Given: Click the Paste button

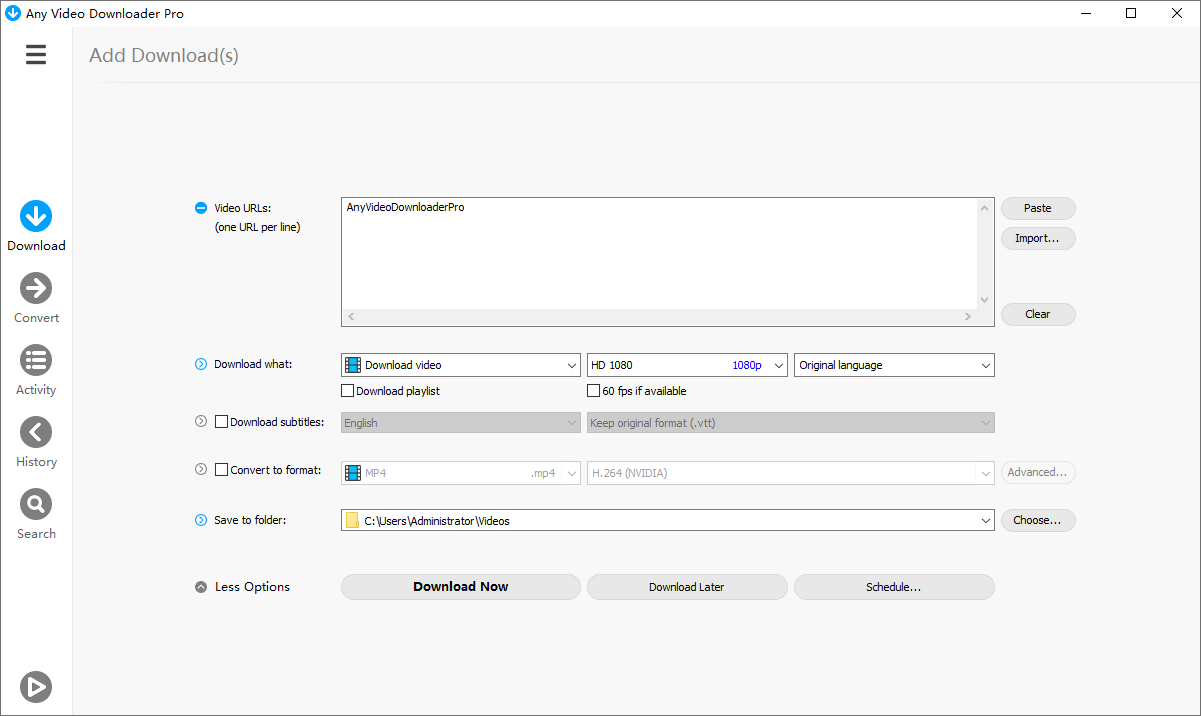Looking at the screenshot, I should pos(1038,208).
